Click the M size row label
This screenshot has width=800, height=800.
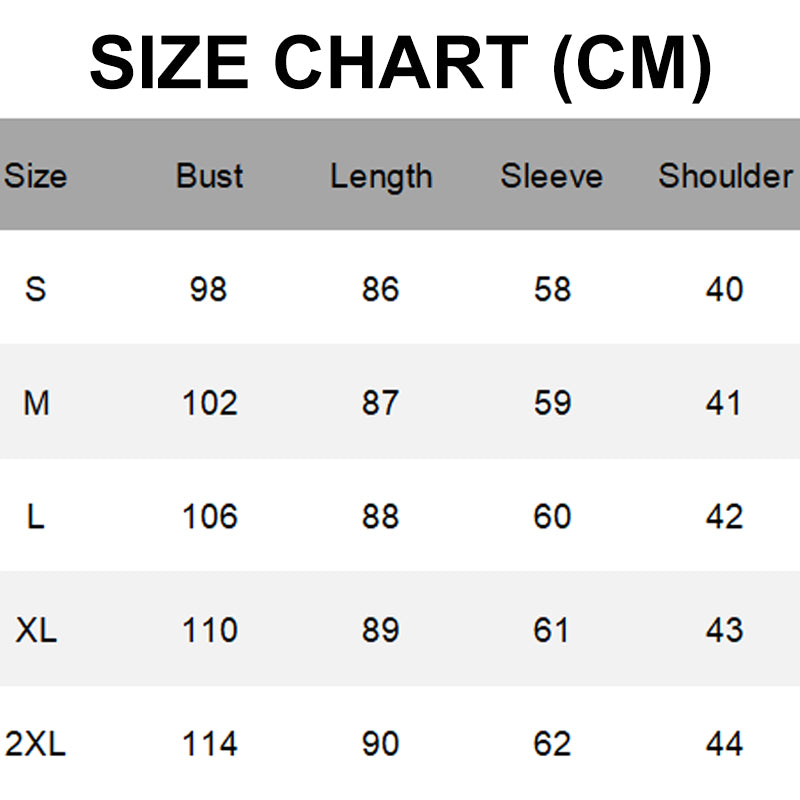tap(36, 403)
